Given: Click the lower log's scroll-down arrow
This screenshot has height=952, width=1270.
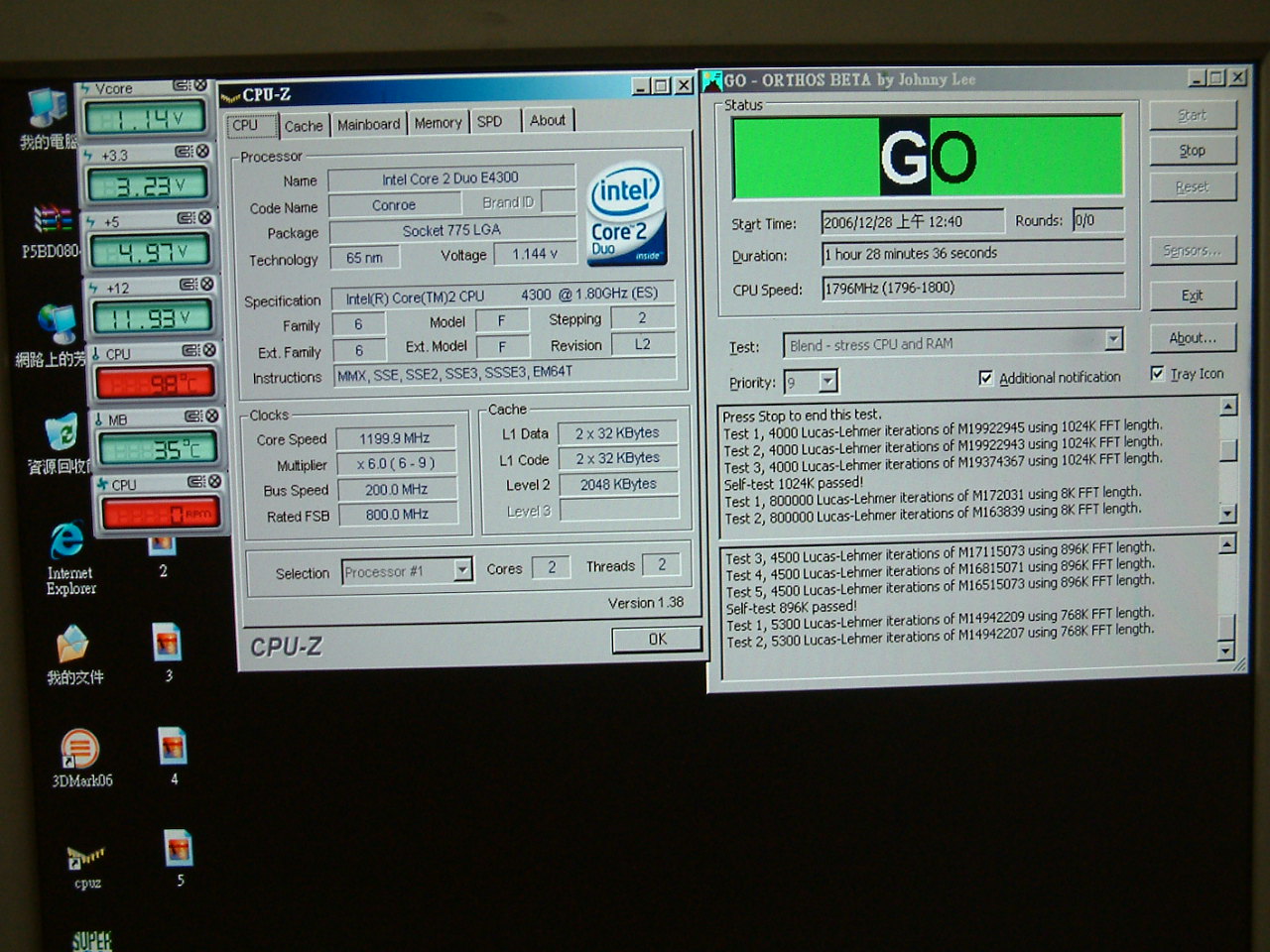Looking at the screenshot, I should [x=1226, y=652].
